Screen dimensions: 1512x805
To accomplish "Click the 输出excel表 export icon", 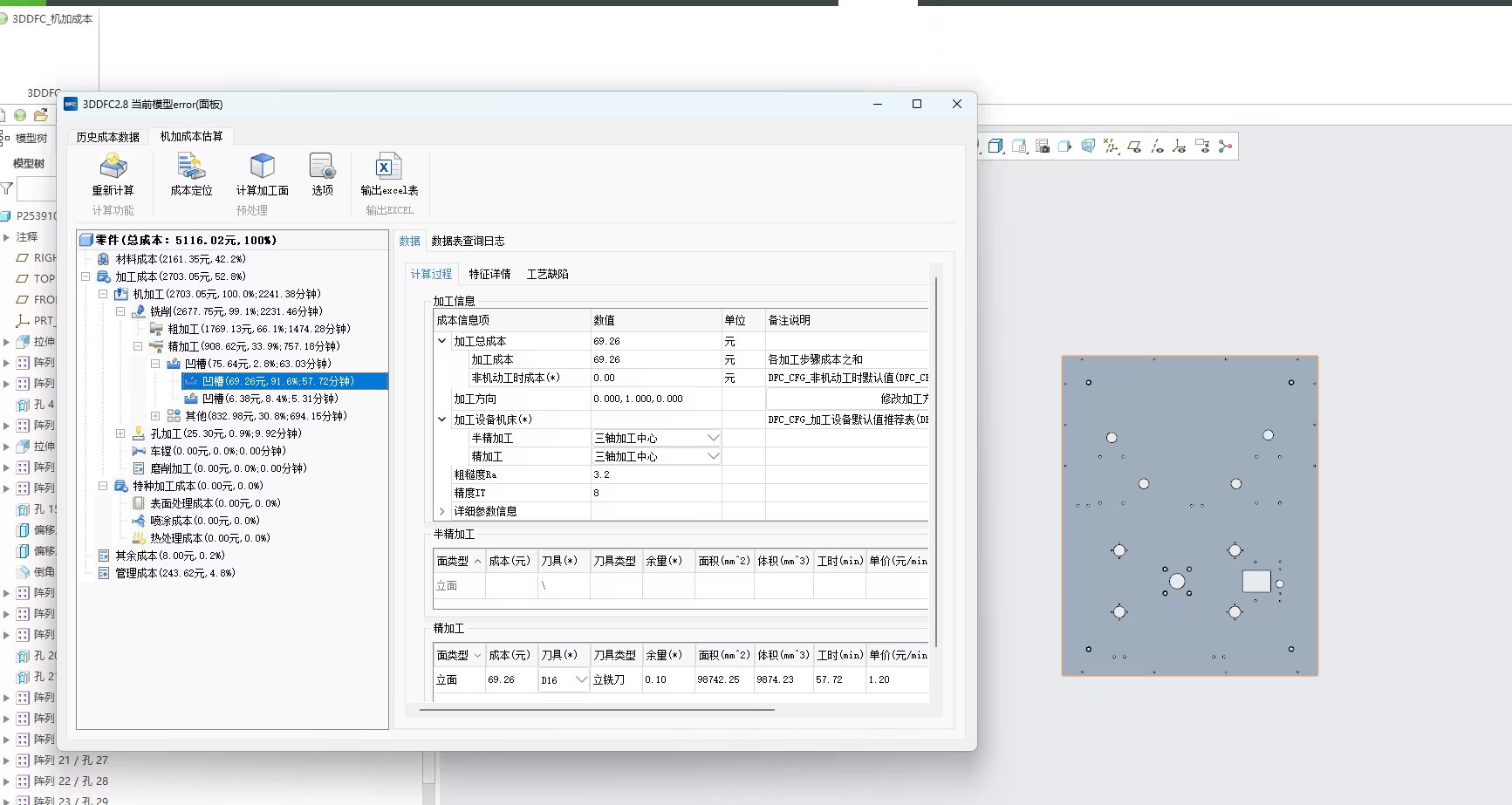I will click(x=388, y=167).
